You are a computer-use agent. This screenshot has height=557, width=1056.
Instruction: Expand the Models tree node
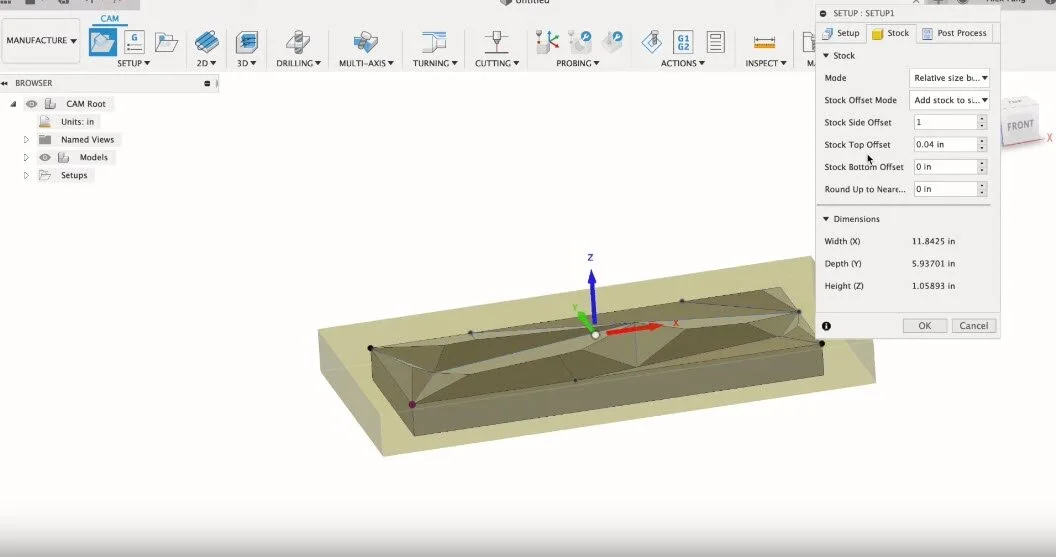[26, 158]
